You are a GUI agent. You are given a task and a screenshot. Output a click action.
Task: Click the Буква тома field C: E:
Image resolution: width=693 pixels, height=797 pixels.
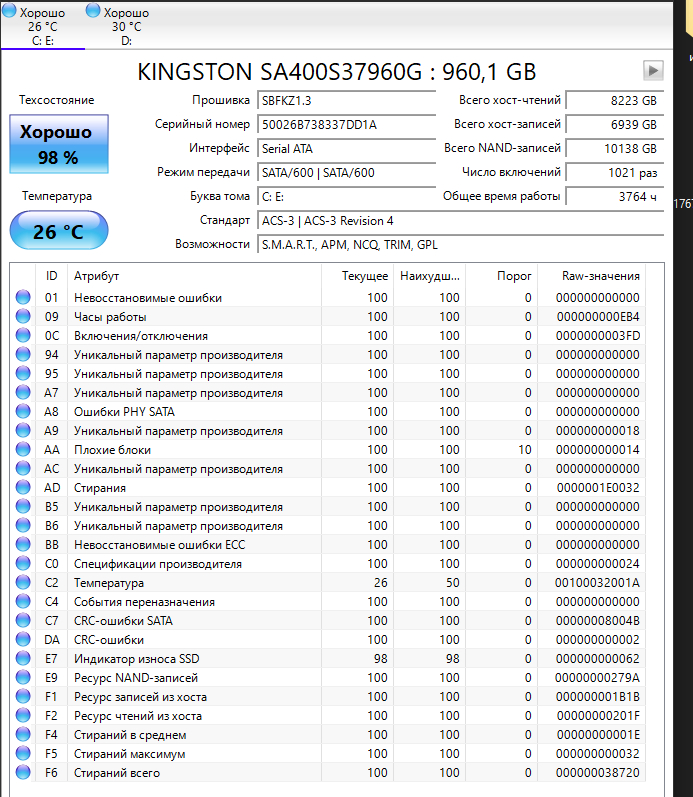[346, 197]
